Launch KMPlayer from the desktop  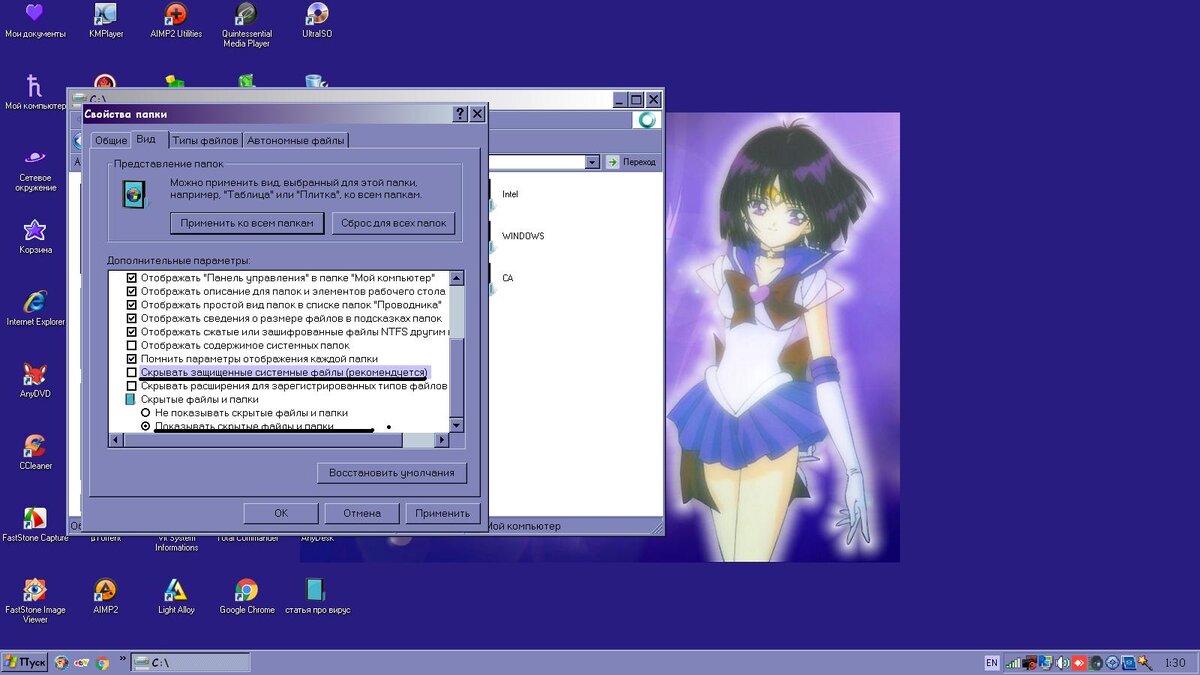[105, 21]
